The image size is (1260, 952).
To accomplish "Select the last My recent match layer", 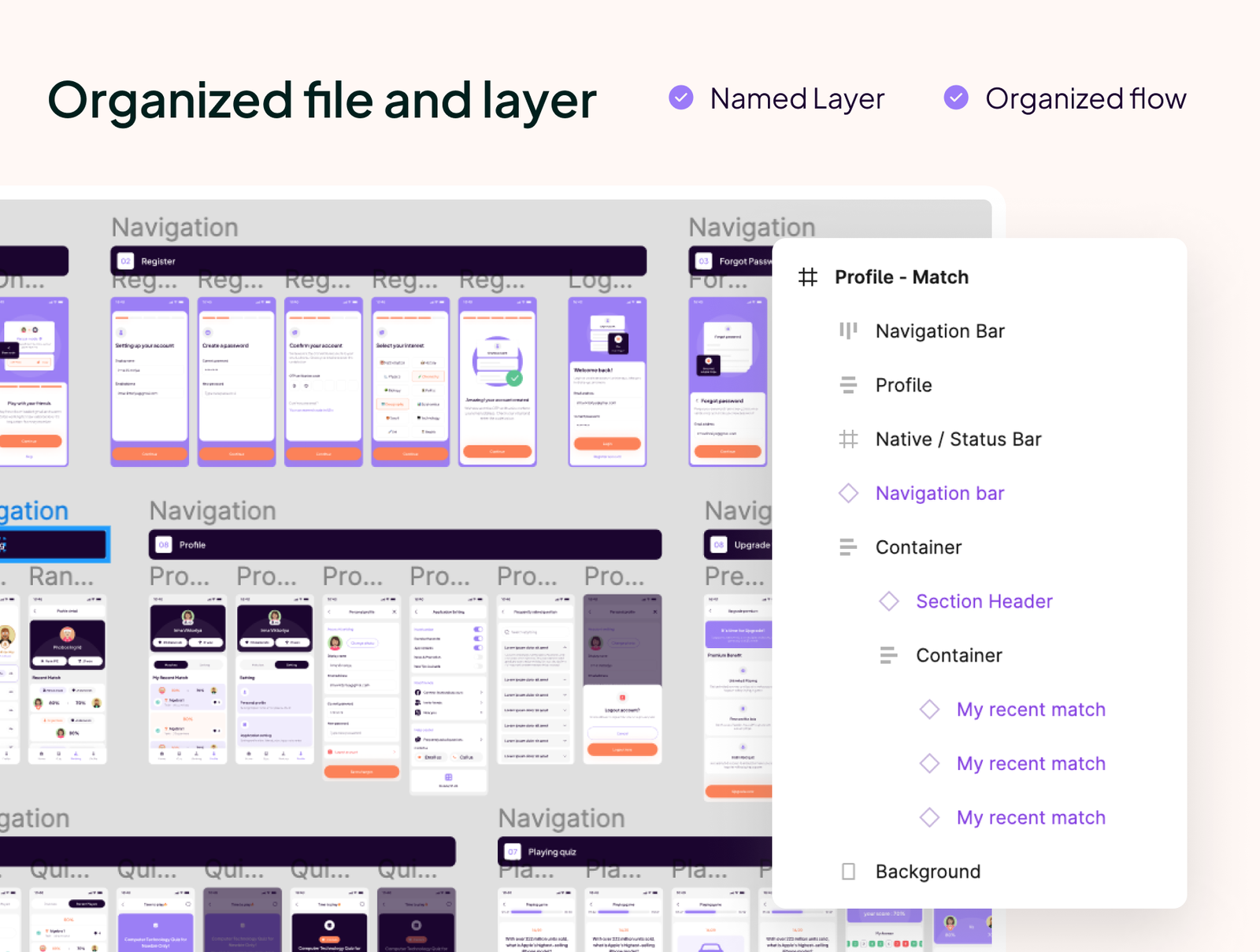I will pos(1030,818).
